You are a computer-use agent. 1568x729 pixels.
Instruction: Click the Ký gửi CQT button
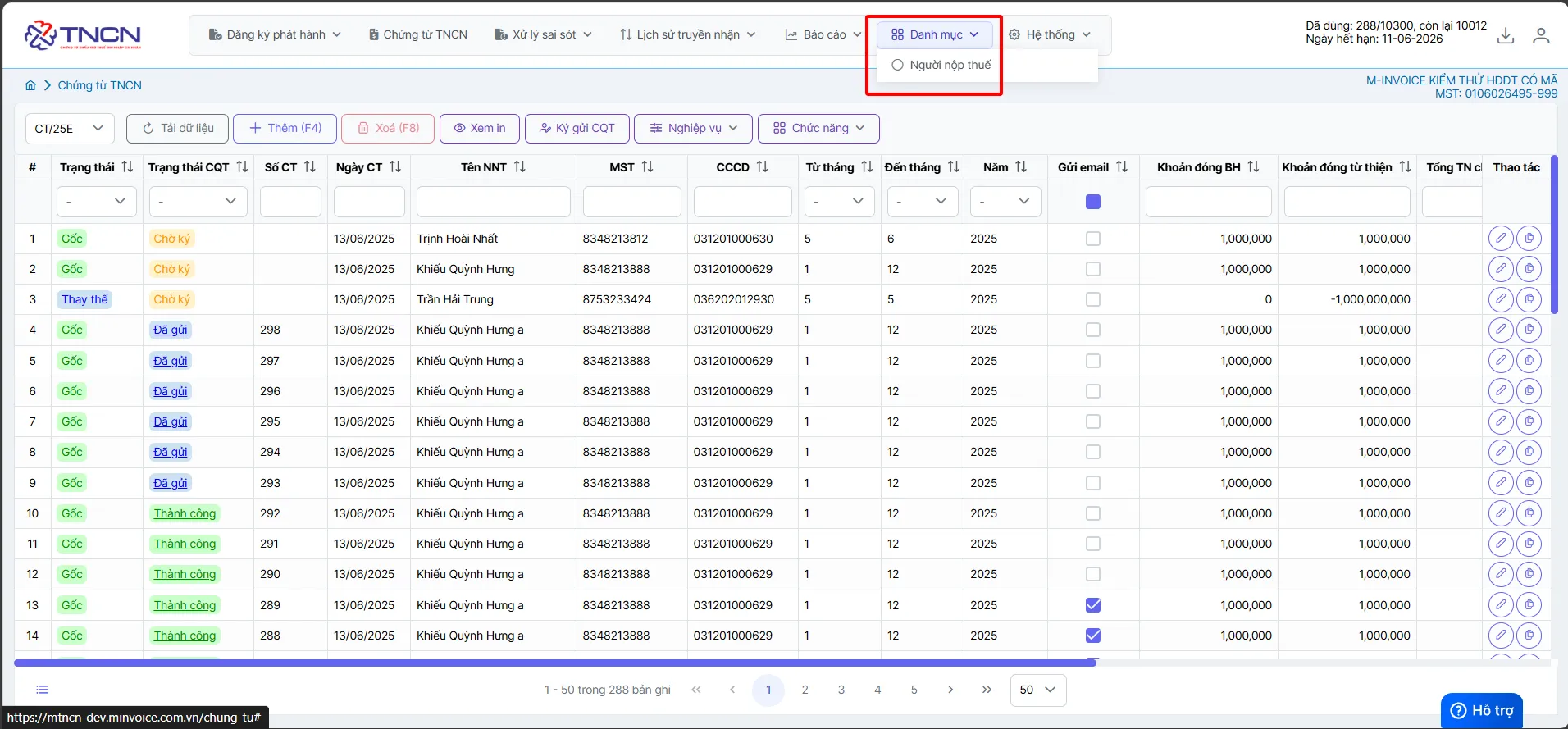(577, 129)
